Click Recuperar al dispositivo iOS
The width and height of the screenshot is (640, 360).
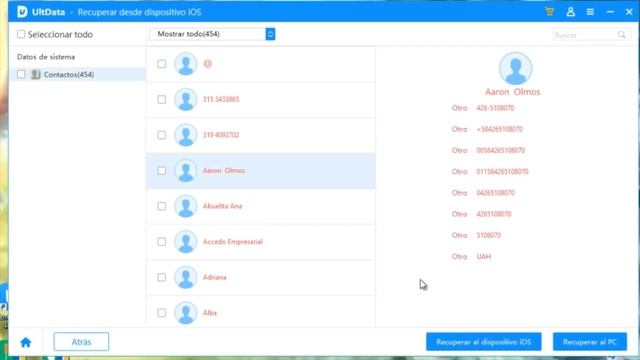pos(484,342)
